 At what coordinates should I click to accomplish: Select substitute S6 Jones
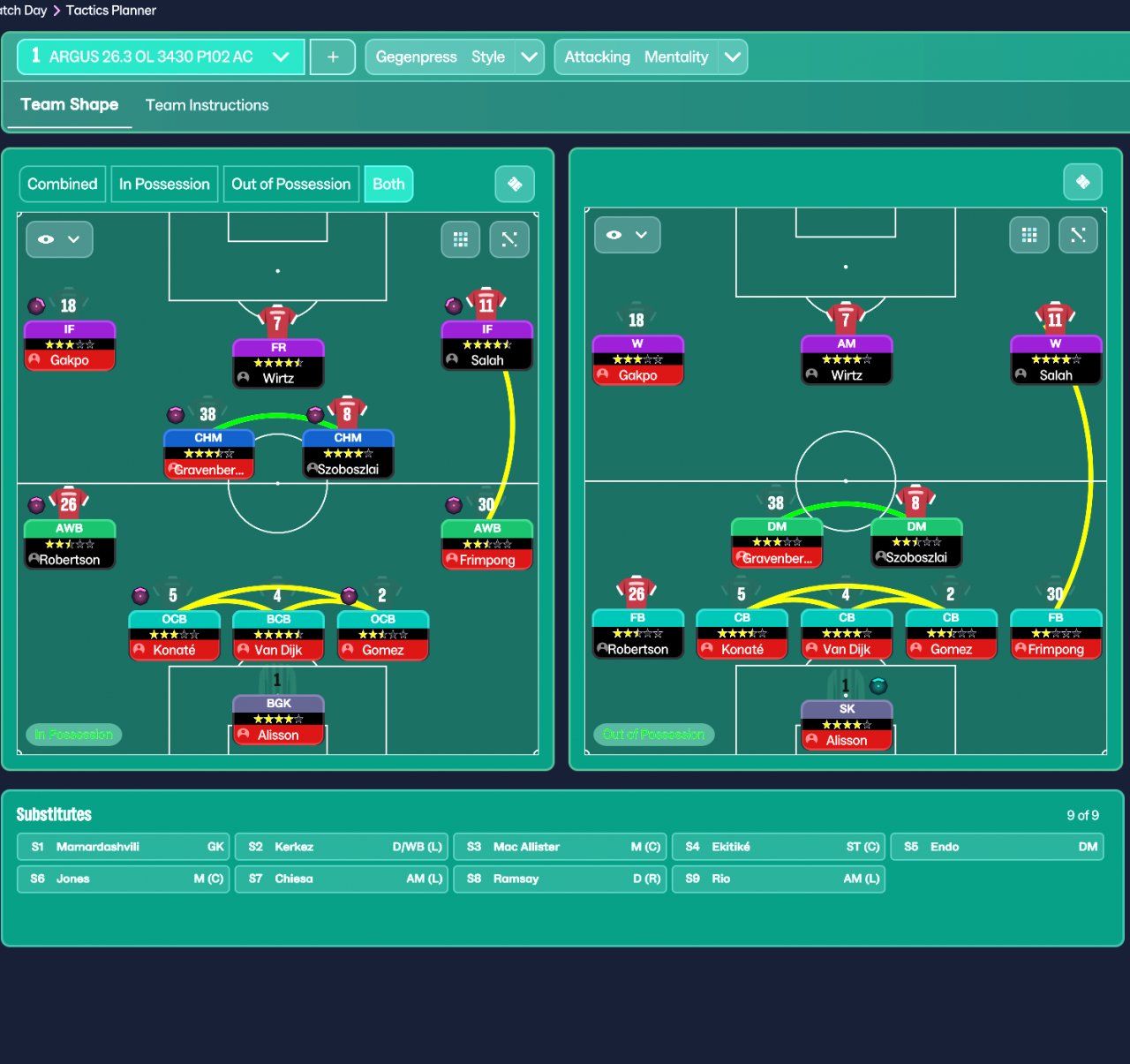[x=124, y=879]
